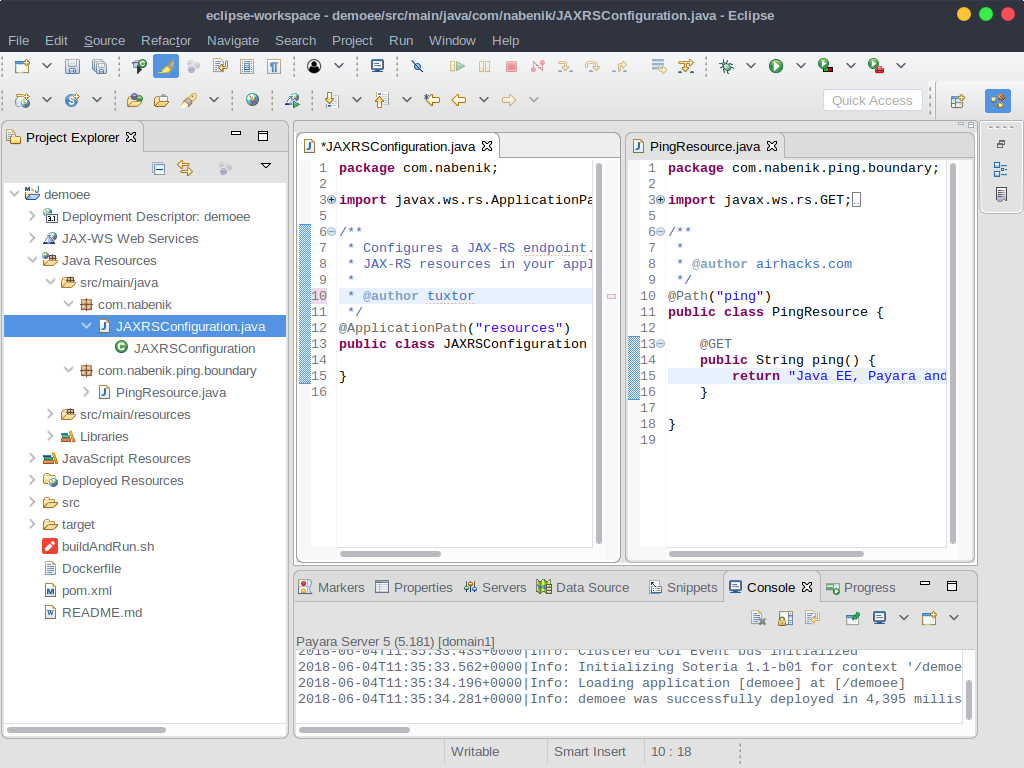
Task: Open the Navigate menu
Action: (x=233, y=40)
